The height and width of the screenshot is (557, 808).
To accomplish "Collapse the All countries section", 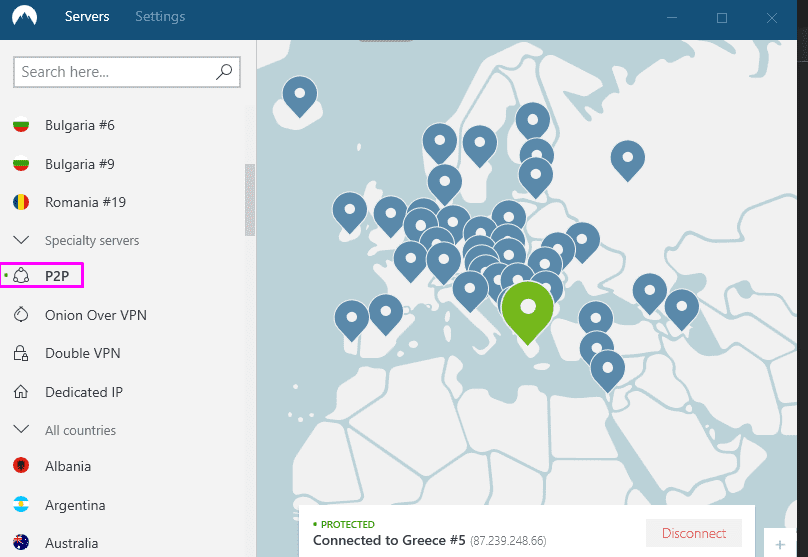I will pyautogui.click(x=21, y=429).
